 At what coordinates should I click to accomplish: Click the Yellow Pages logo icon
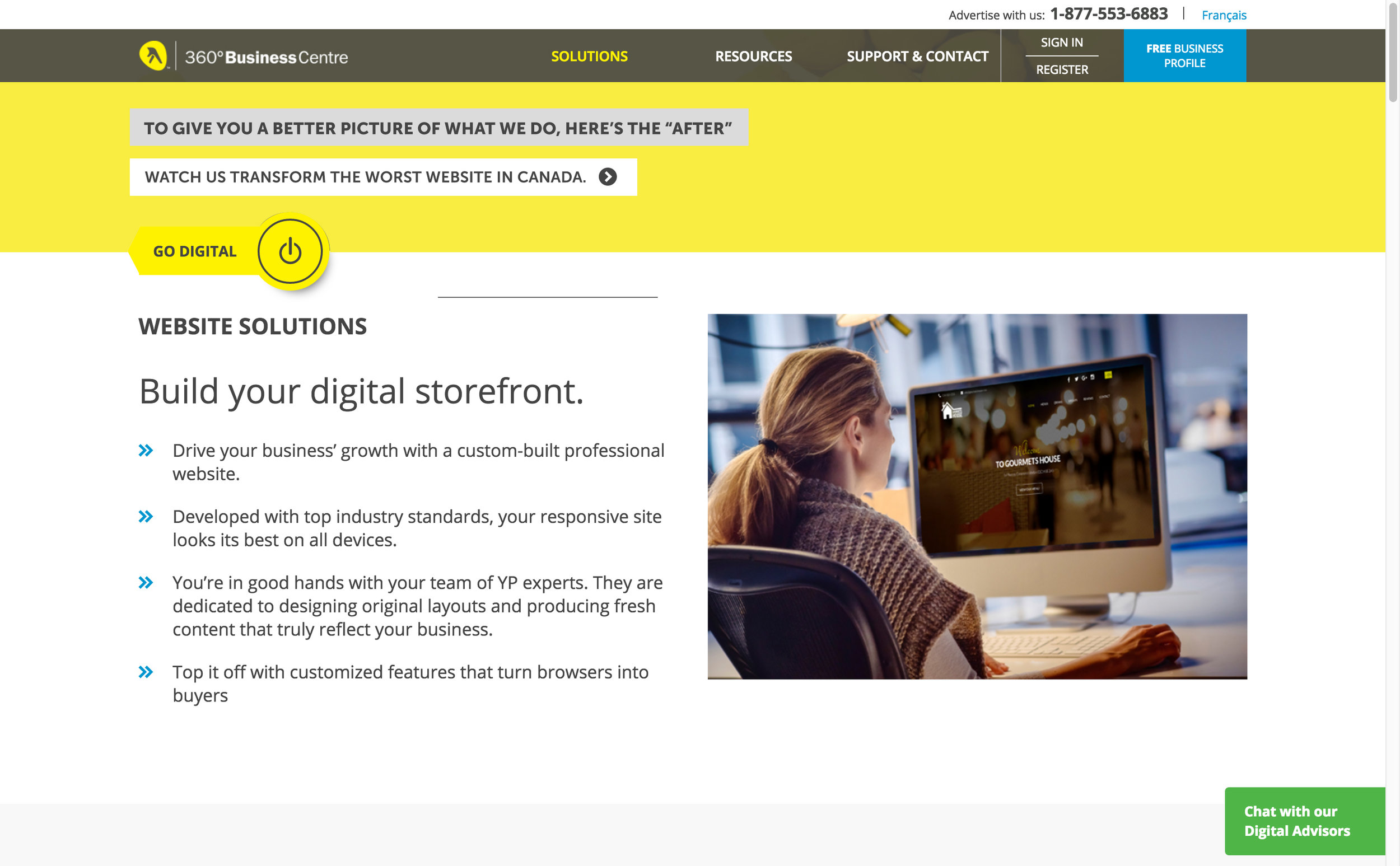(x=153, y=55)
